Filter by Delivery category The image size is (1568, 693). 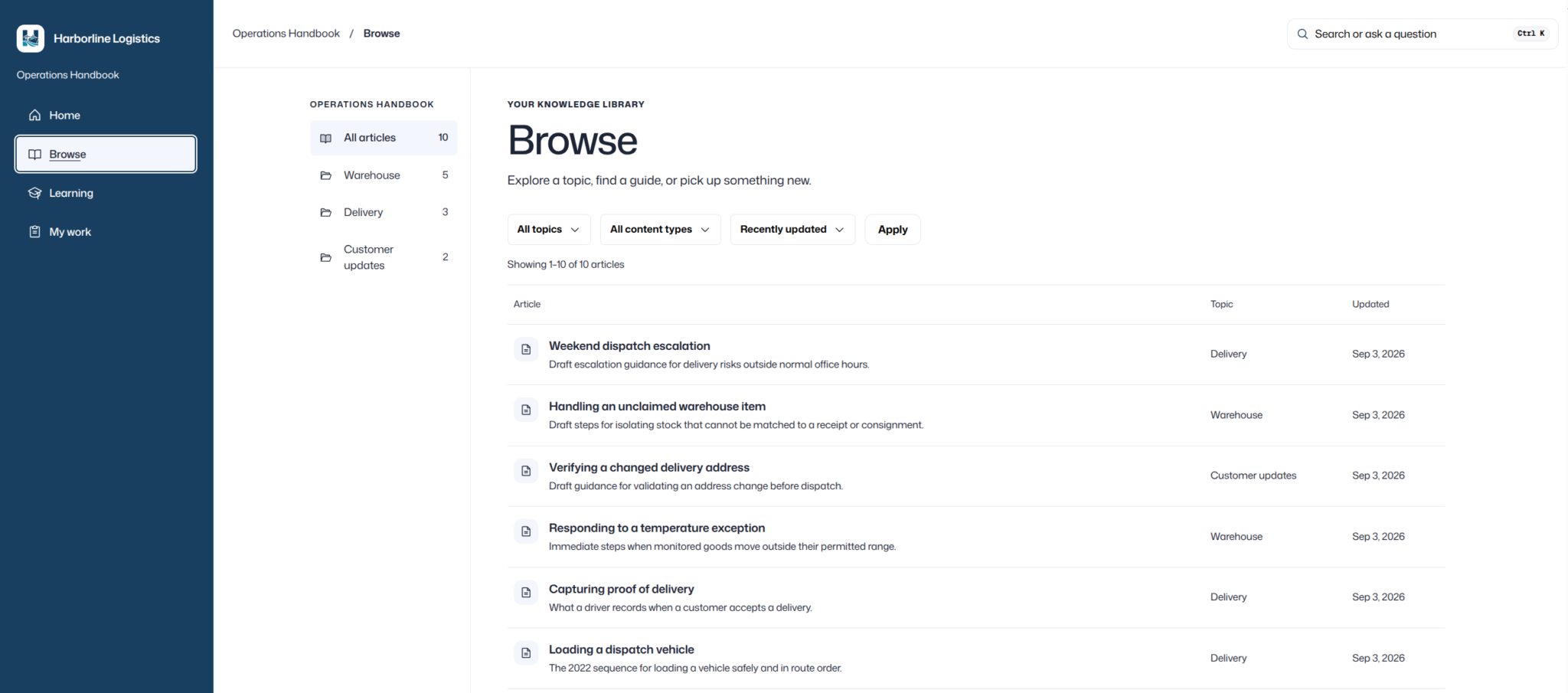click(x=384, y=213)
